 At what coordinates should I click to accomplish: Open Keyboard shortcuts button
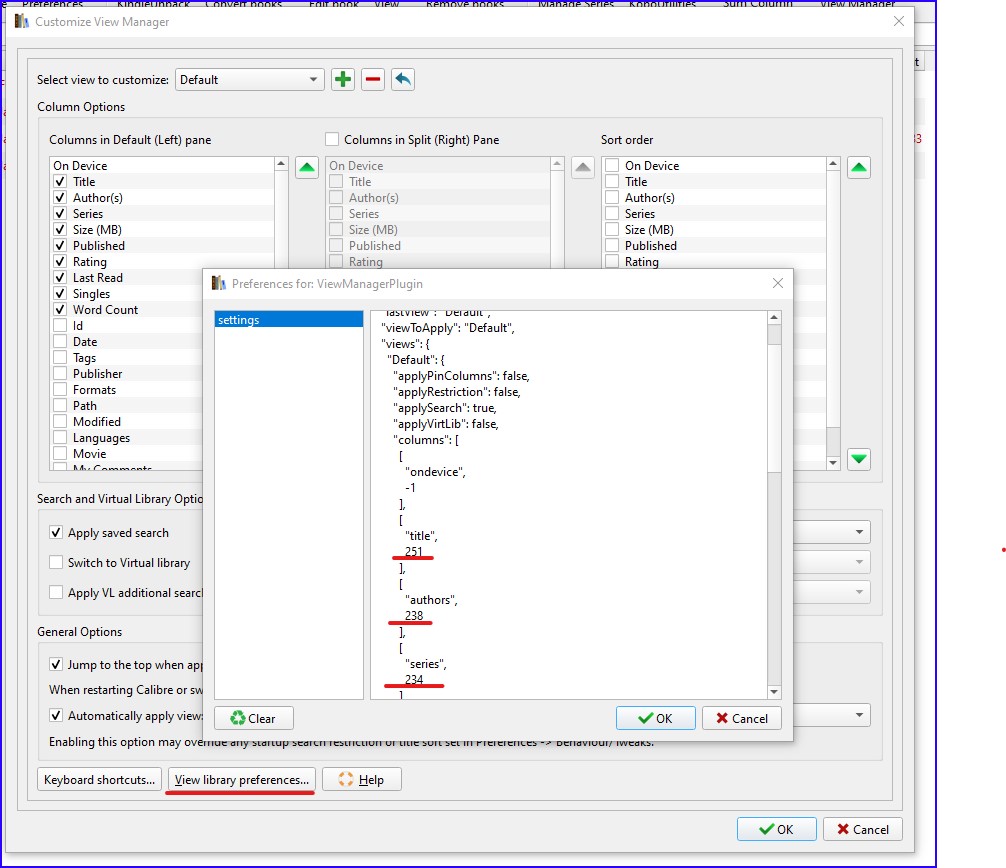[99, 779]
